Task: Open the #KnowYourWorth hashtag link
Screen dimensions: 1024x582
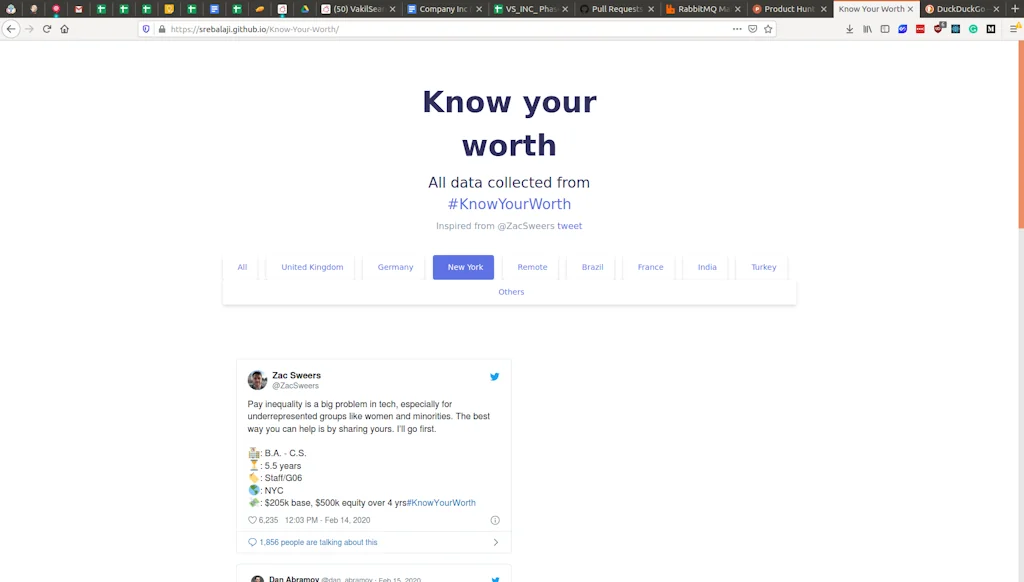Action: [x=510, y=204]
